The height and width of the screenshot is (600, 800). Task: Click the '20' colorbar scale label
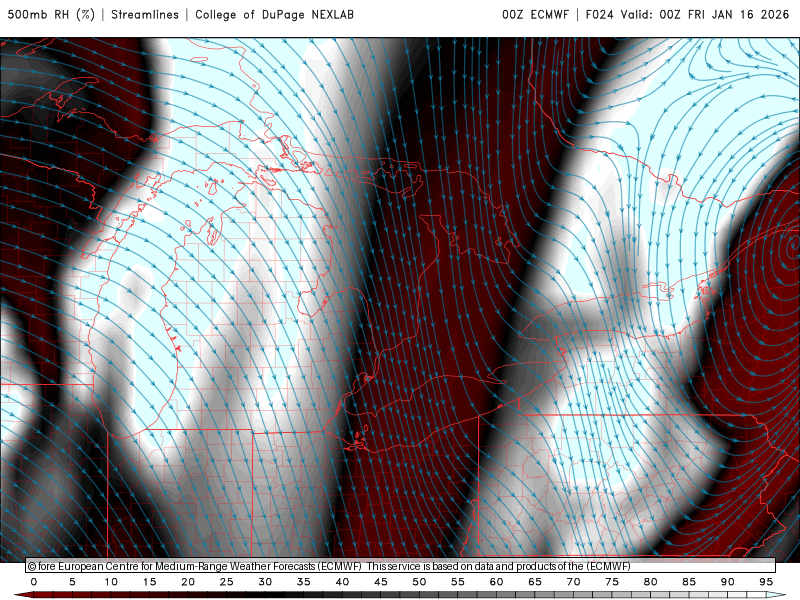(188, 582)
